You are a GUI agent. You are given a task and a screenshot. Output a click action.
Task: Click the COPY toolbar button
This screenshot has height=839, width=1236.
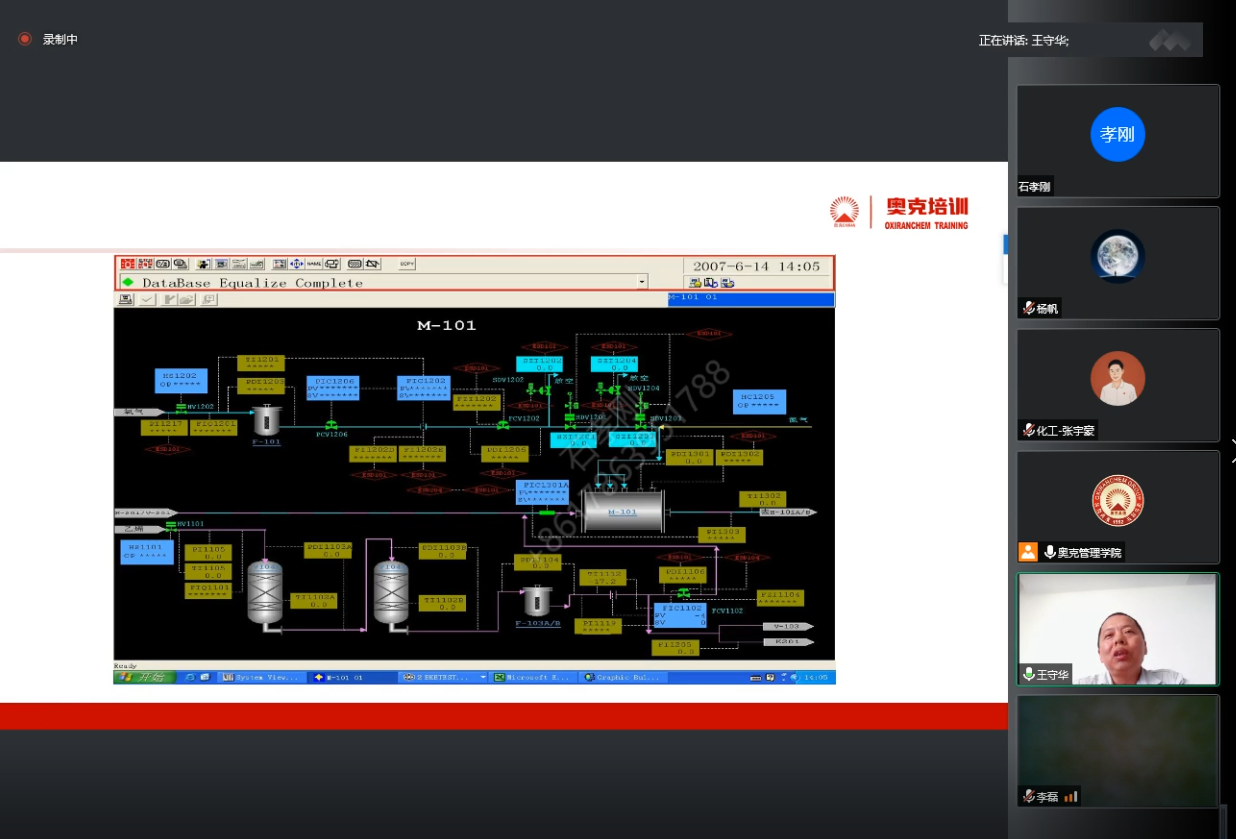click(406, 264)
